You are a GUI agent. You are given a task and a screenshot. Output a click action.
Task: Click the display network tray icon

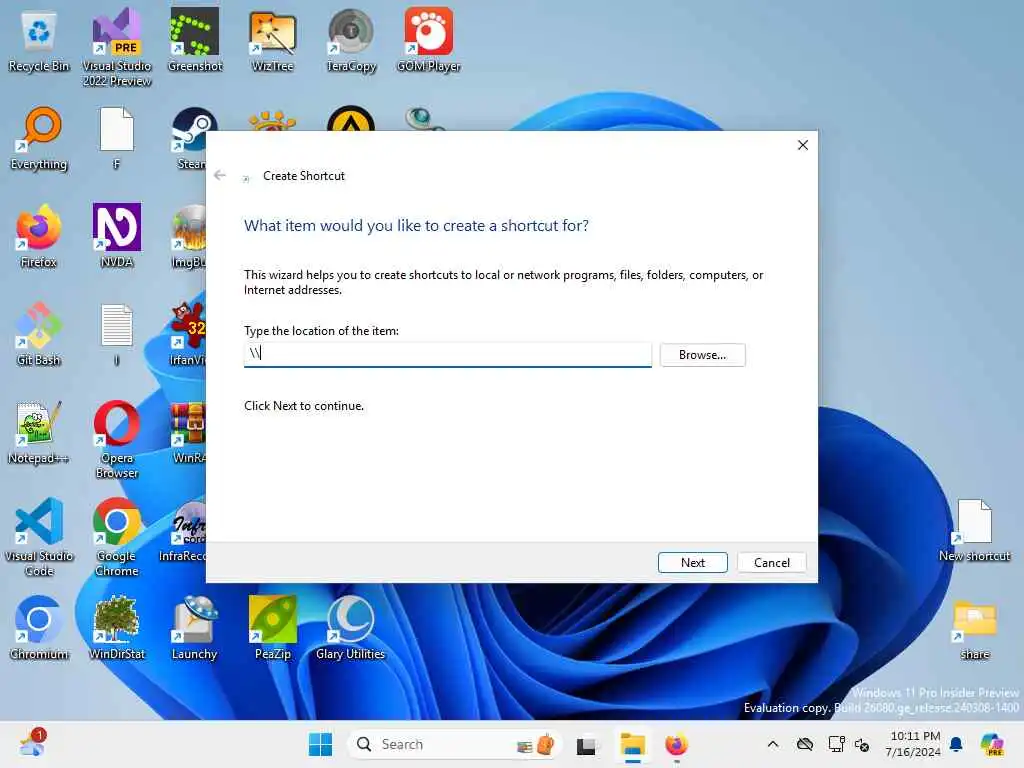tap(836, 744)
